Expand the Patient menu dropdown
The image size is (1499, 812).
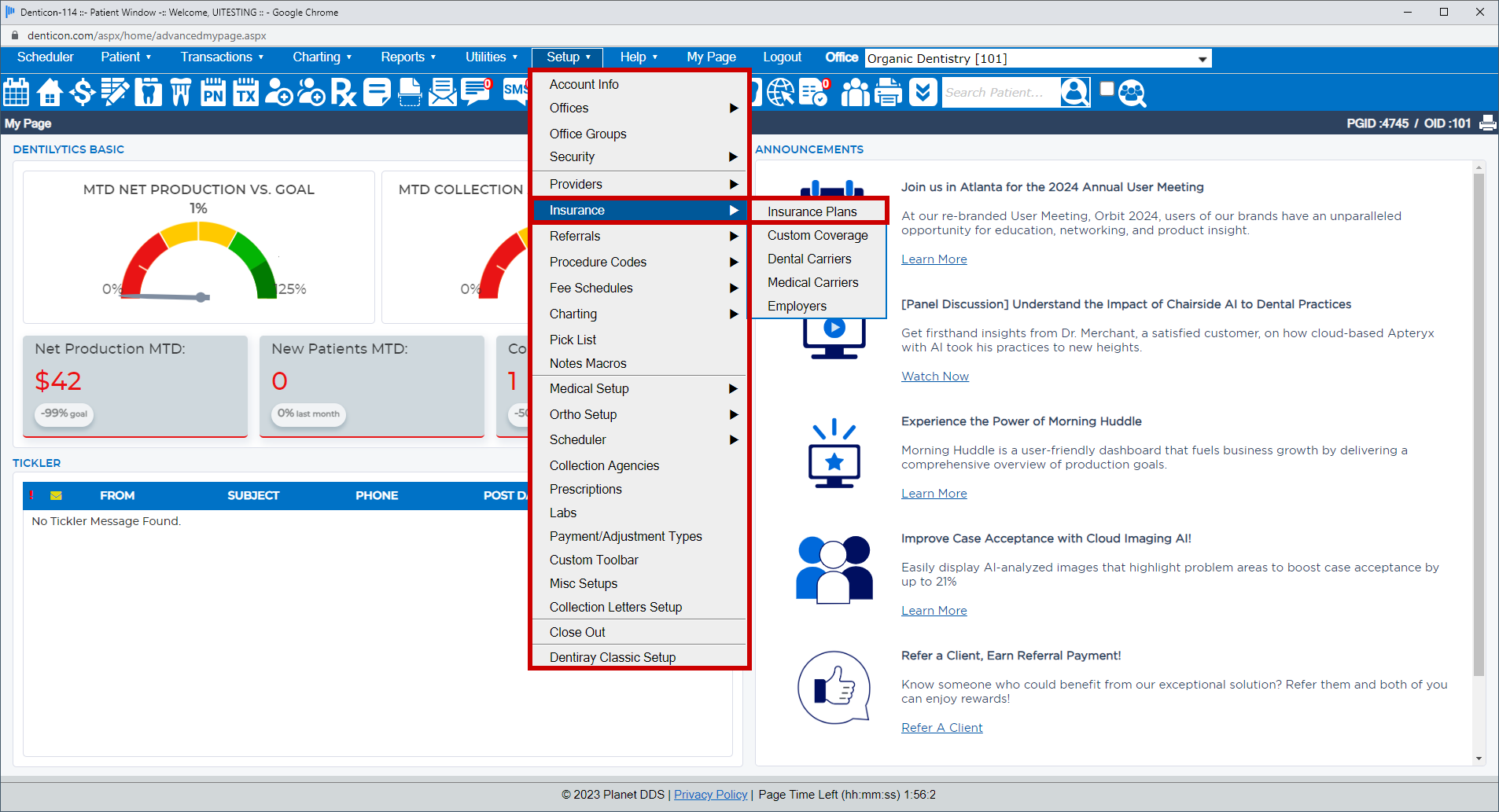(x=126, y=57)
